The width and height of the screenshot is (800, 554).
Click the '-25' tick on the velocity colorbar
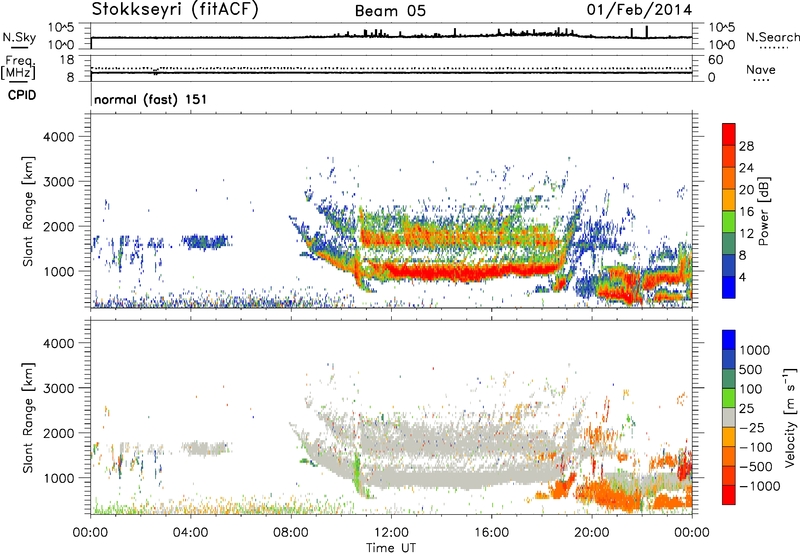[x=752, y=428]
